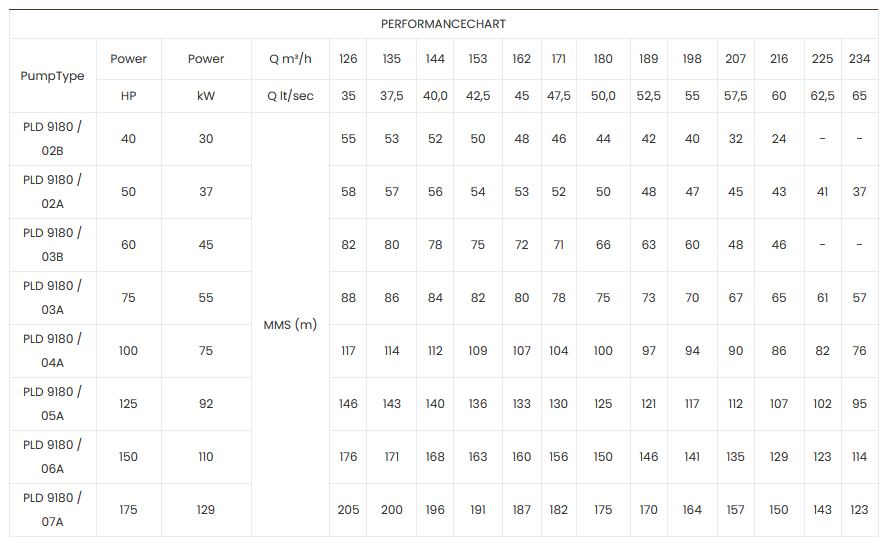This screenshot has height=545, width=887.
Task: Select the PumpType column header
Action: (x=53, y=76)
